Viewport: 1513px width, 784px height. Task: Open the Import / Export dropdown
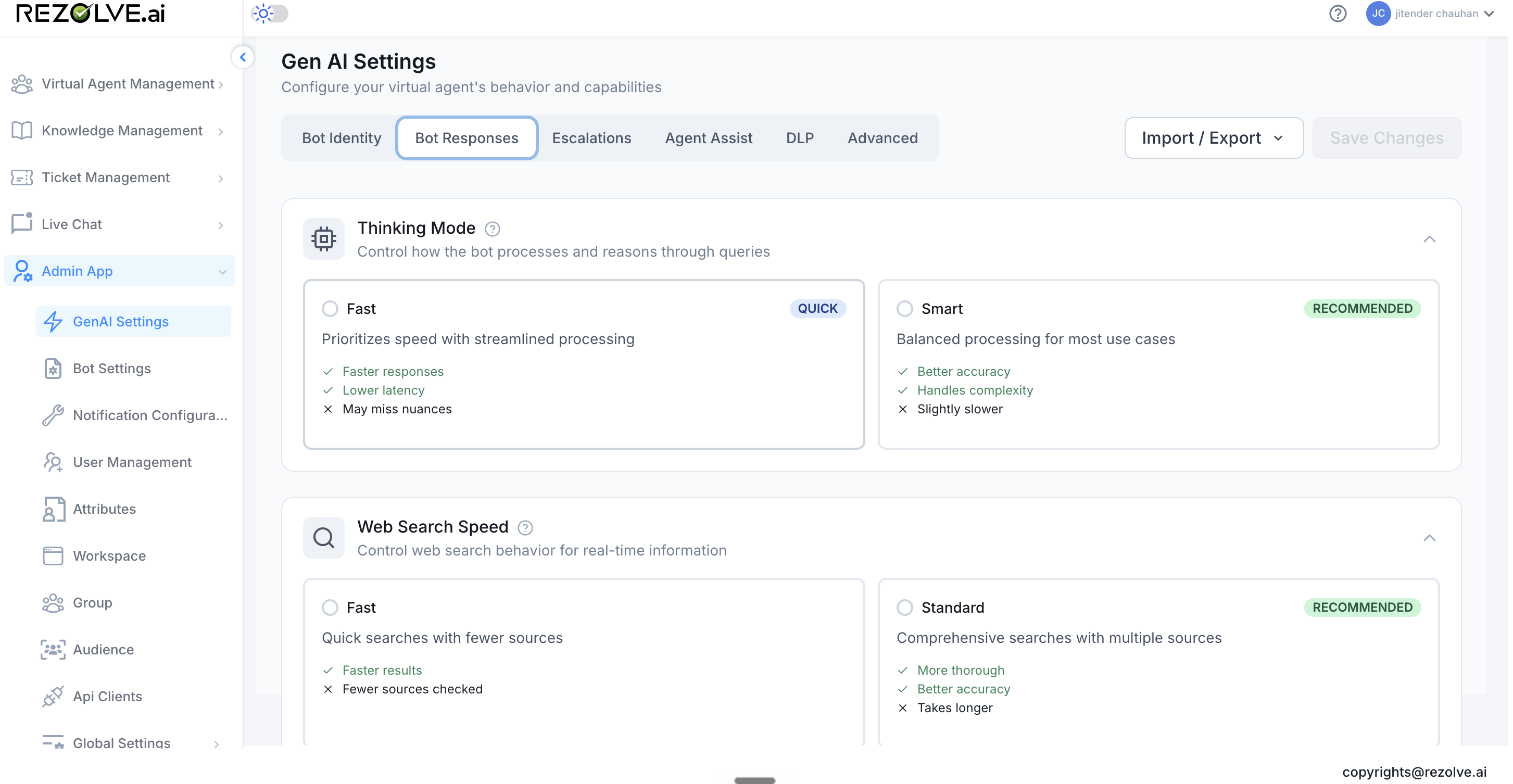click(x=1214, y=138)
